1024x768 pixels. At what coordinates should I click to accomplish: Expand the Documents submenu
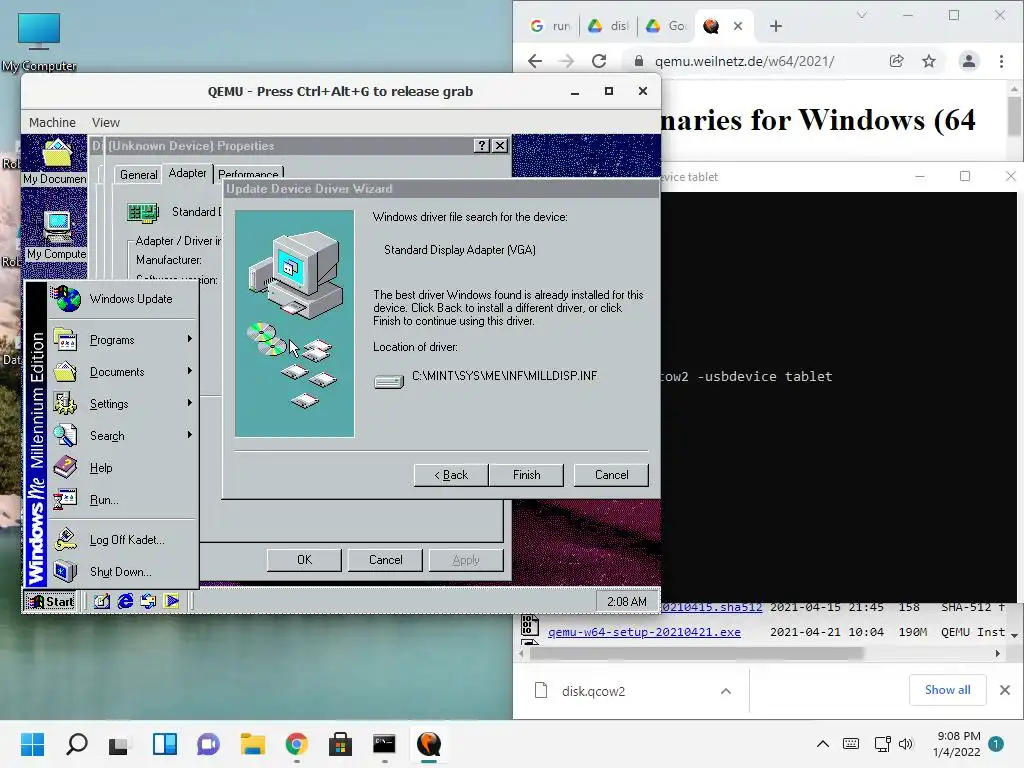point(124,372)
